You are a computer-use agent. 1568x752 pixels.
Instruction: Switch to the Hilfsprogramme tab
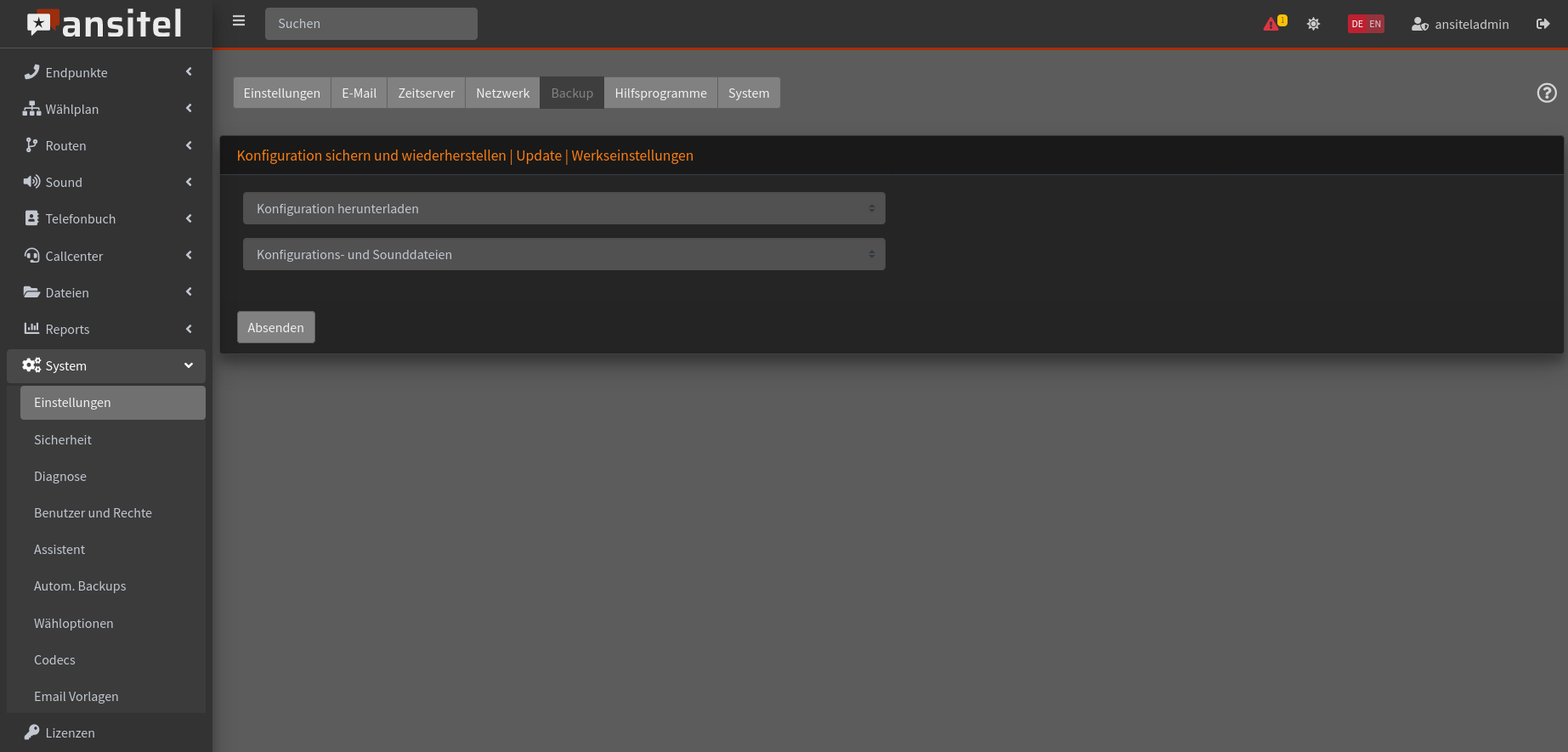[x=660, y=93]
